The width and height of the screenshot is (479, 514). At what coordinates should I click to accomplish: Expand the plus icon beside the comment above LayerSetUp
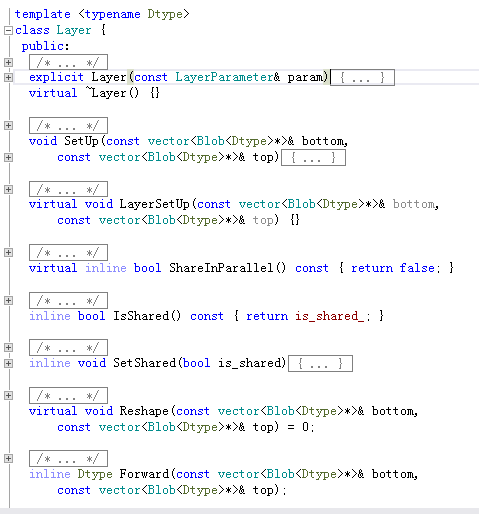[8, 189]
